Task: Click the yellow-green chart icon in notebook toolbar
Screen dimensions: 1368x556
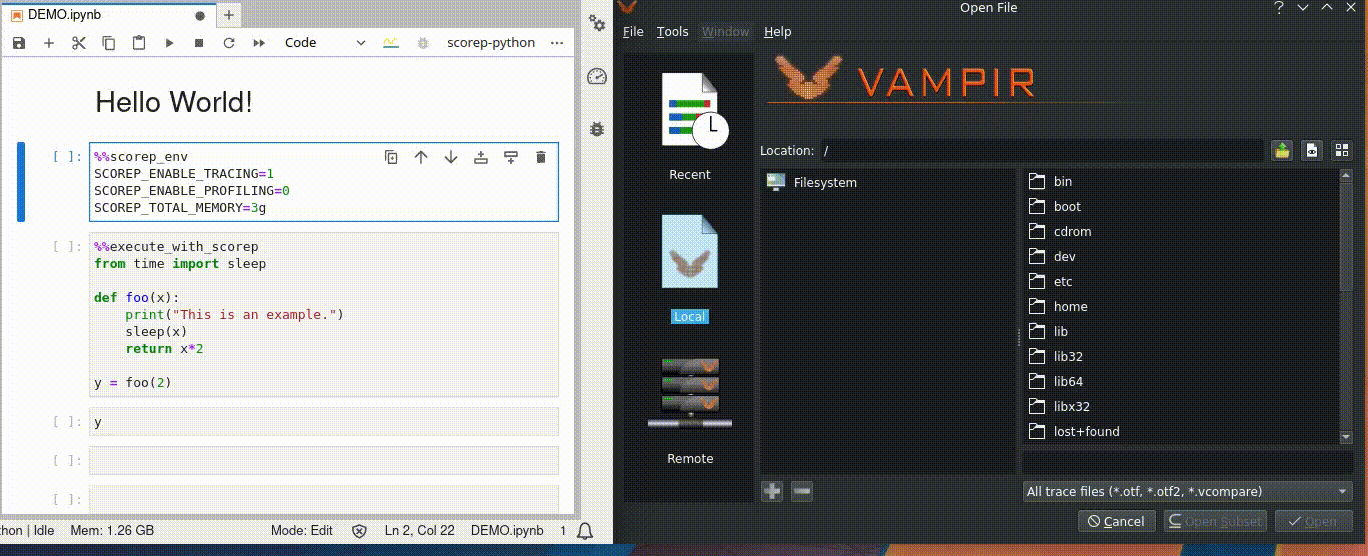Action: (x=390, y=43)
